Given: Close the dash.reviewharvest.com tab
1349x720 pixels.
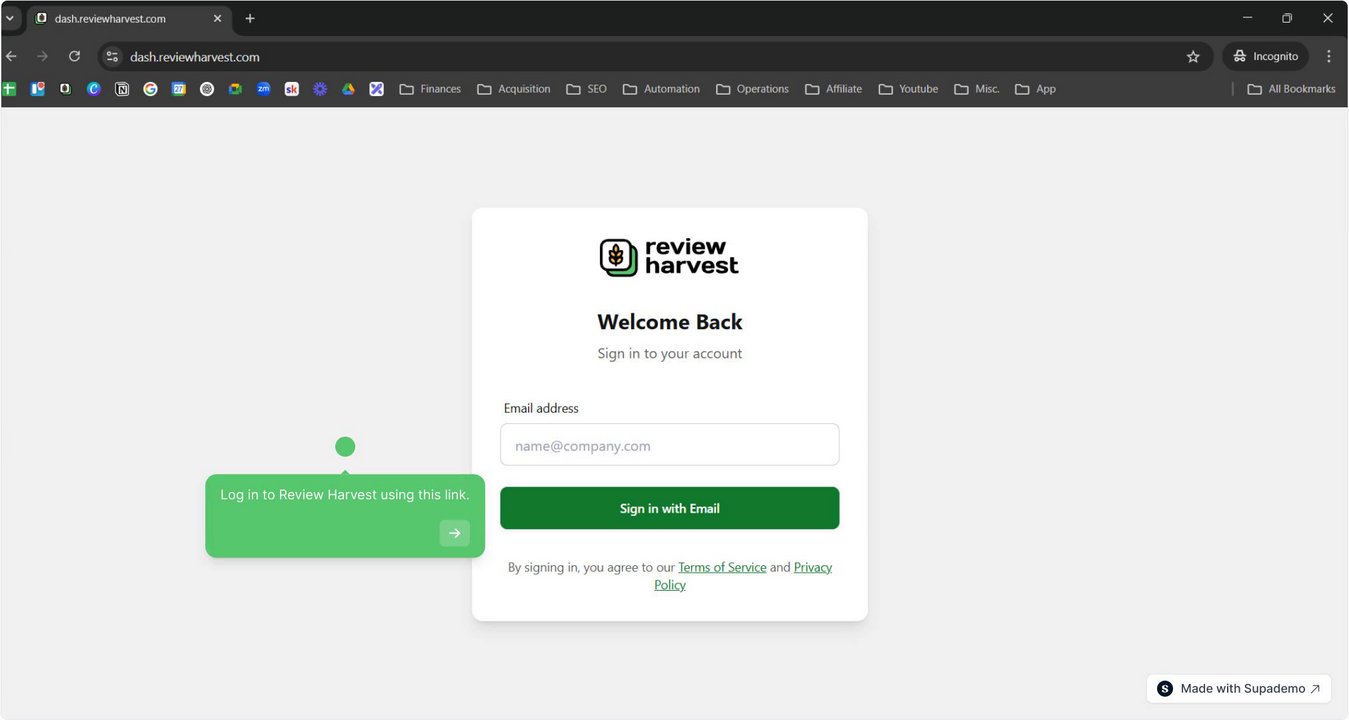Looking at the screenshot, I should coord(217,18).
